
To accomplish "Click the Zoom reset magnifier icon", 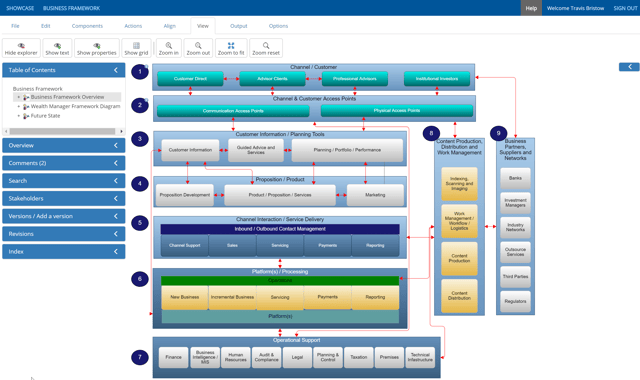I will click(266, 46).
